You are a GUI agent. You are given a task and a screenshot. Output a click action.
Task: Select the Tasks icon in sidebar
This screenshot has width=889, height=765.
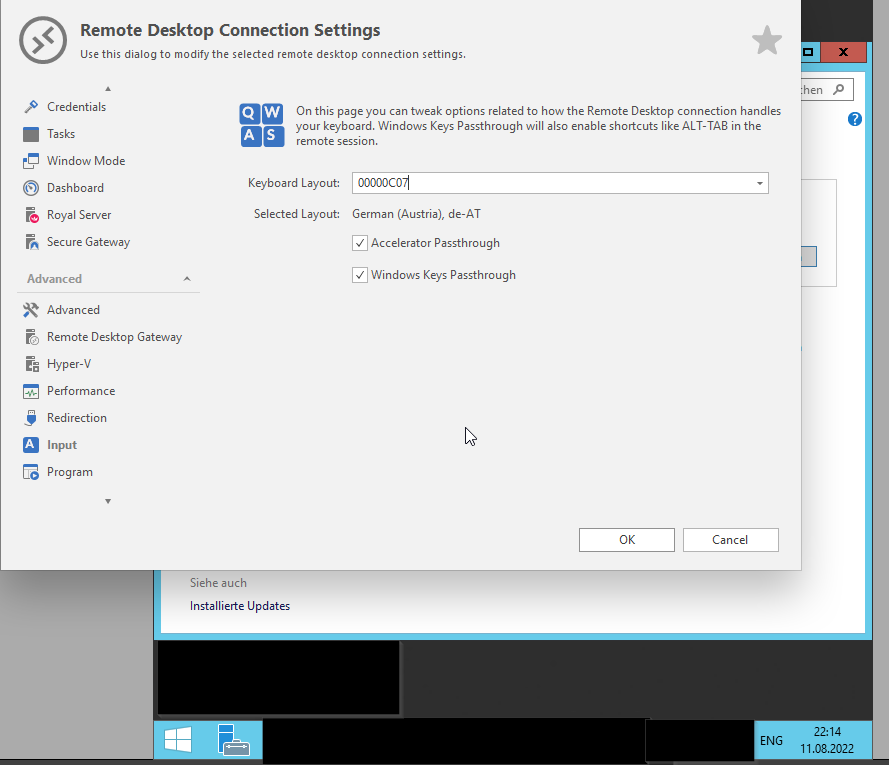30,134
